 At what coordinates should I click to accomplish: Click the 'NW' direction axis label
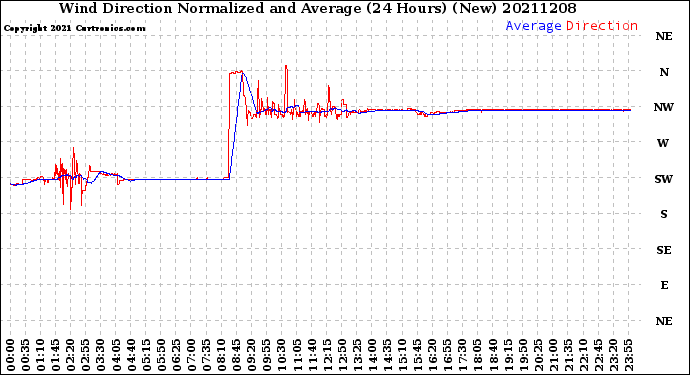(x=664, y=107)
